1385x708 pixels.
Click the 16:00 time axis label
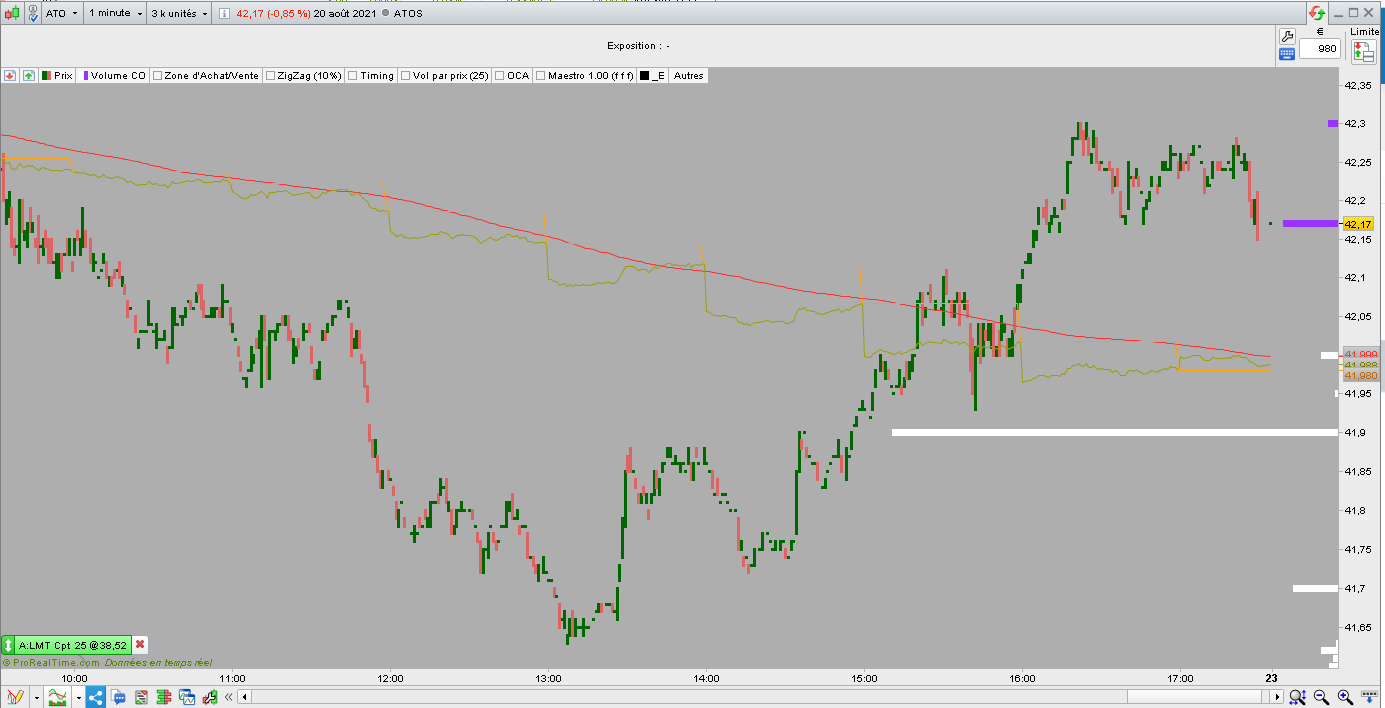[x=1022, y=678]
